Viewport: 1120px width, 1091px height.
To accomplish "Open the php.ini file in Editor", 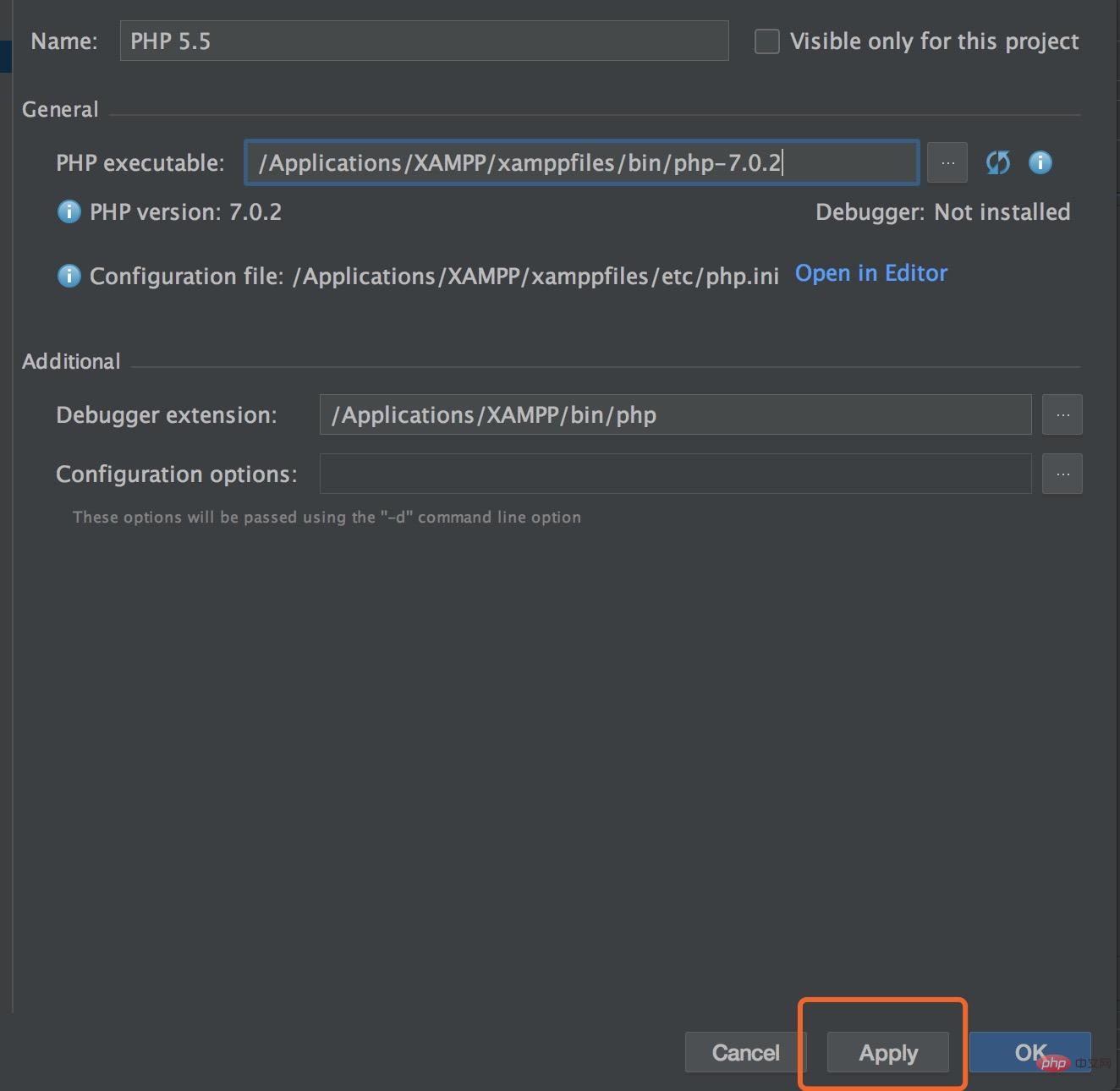I will point(870,273).
